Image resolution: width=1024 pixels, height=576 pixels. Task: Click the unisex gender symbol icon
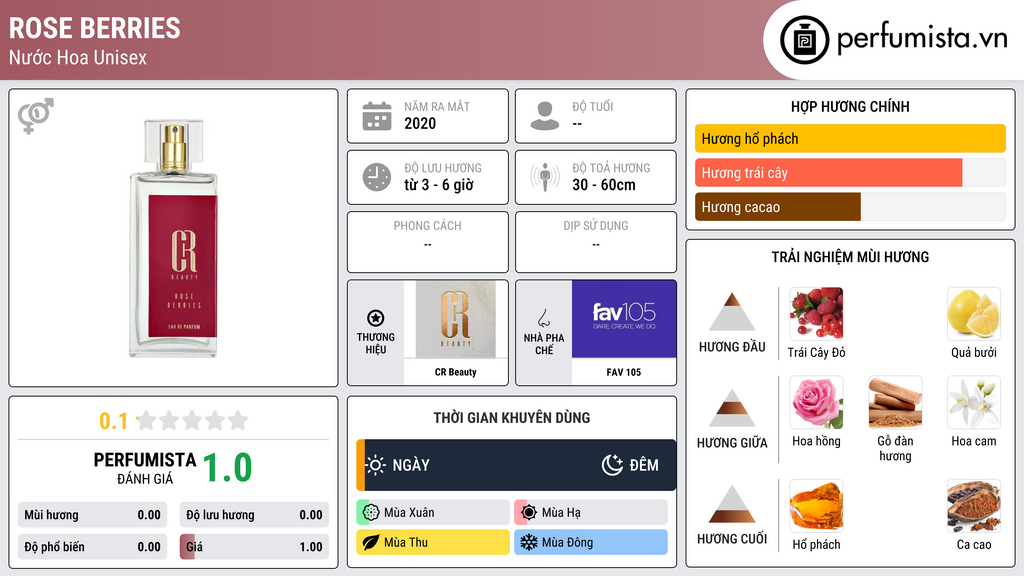[x=36, y=116]
